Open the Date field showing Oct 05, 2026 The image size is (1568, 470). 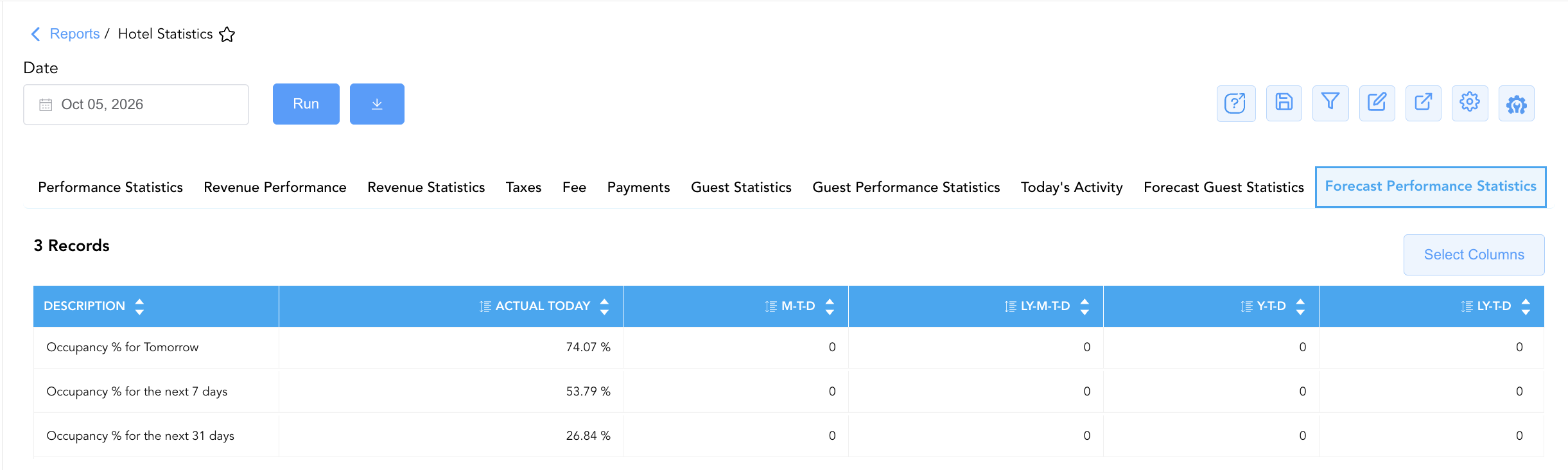pyautogui.click(x=136, y=105)
